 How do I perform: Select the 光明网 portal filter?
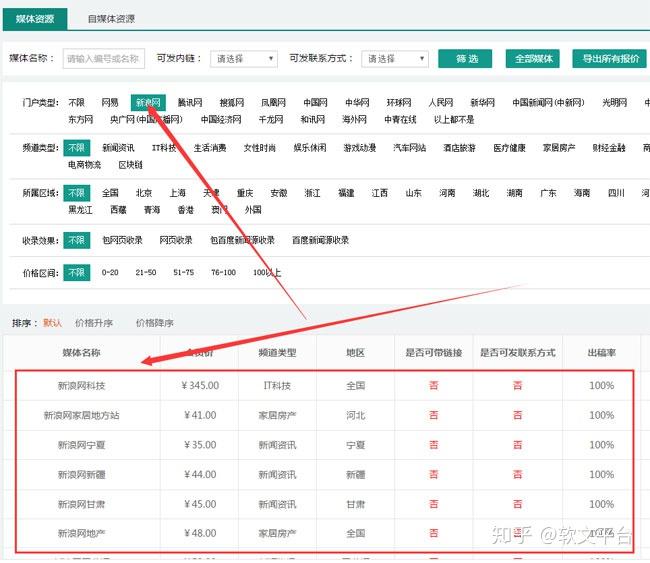(614, 102)
